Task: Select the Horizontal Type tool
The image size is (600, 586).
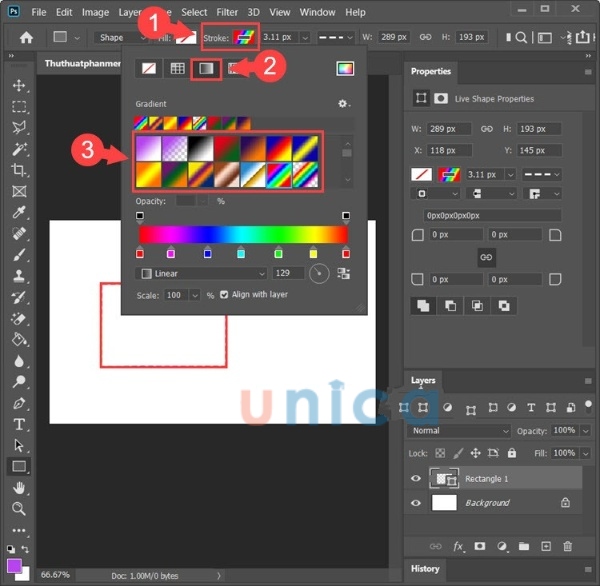Action: pos(19,424)
